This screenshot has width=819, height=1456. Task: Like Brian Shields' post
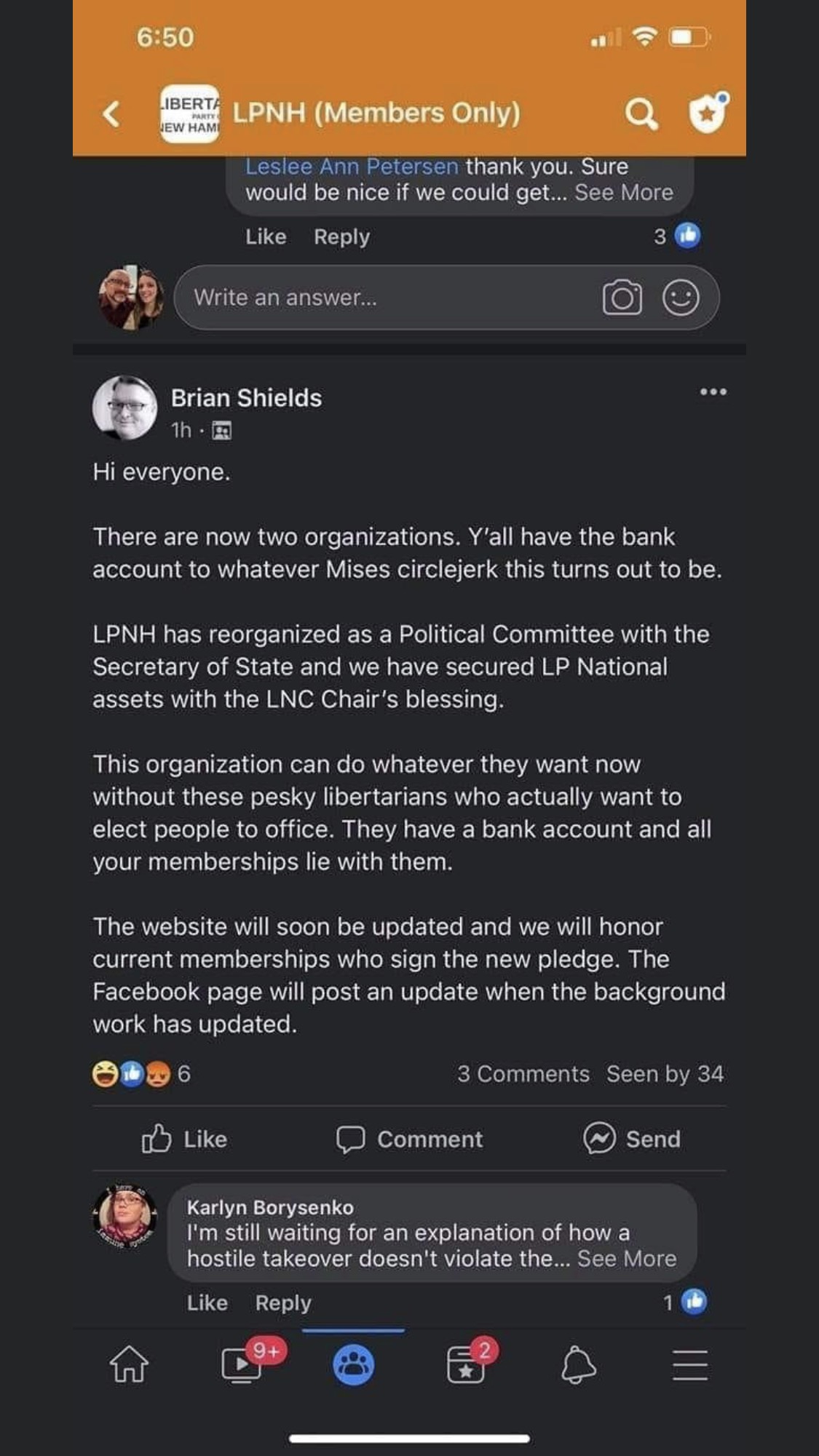(x=184, y=1139)
